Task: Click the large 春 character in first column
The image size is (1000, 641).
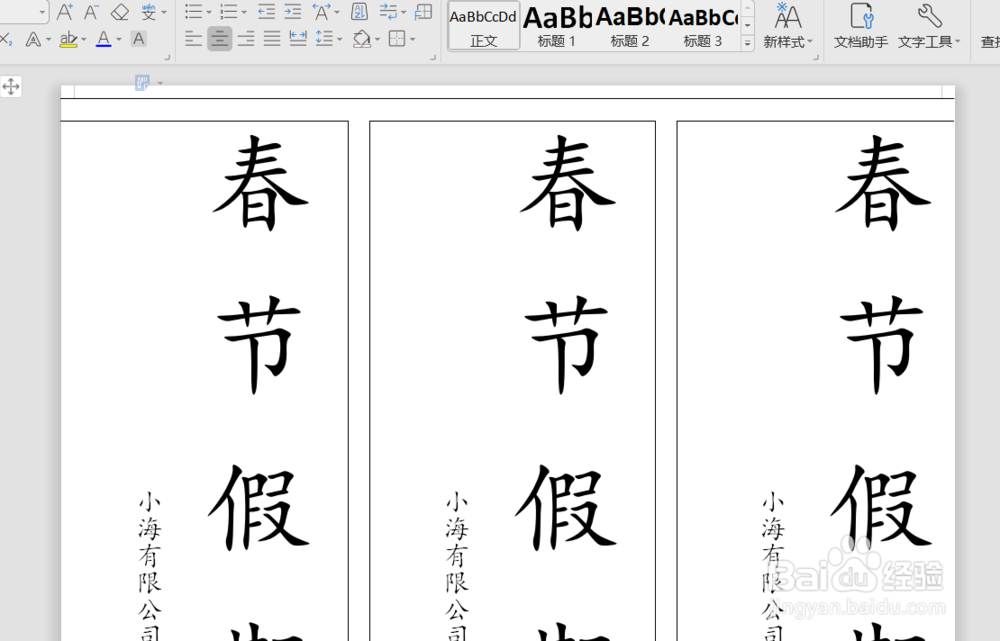Action: point(260,183)
